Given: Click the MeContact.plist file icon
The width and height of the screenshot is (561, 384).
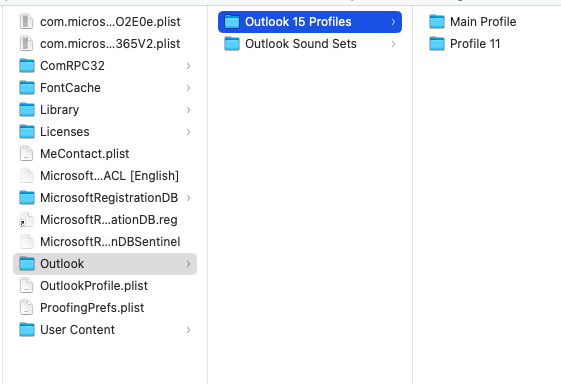Looking at the screenshot, I should point(27,154).
